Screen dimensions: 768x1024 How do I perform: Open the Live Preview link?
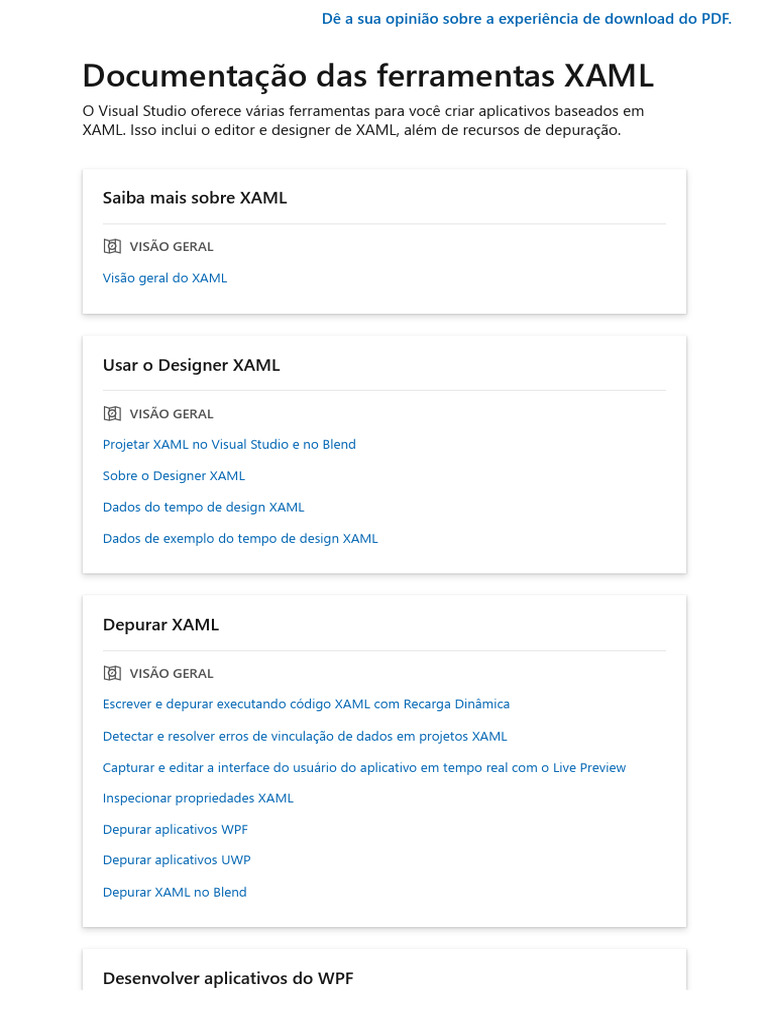point(364,768)
